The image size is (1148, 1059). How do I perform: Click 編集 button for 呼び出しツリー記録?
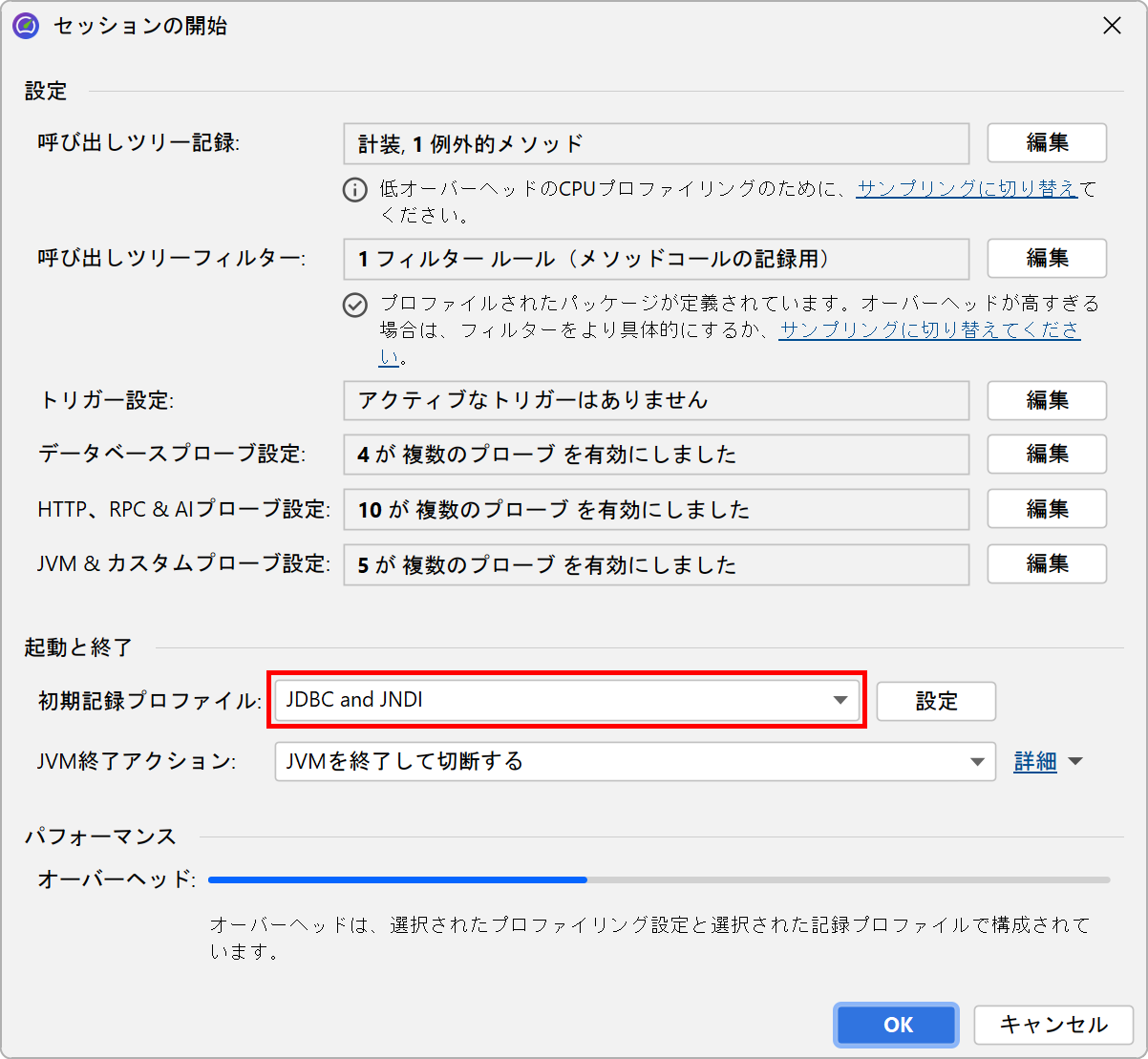click(x=1046, y=143)
